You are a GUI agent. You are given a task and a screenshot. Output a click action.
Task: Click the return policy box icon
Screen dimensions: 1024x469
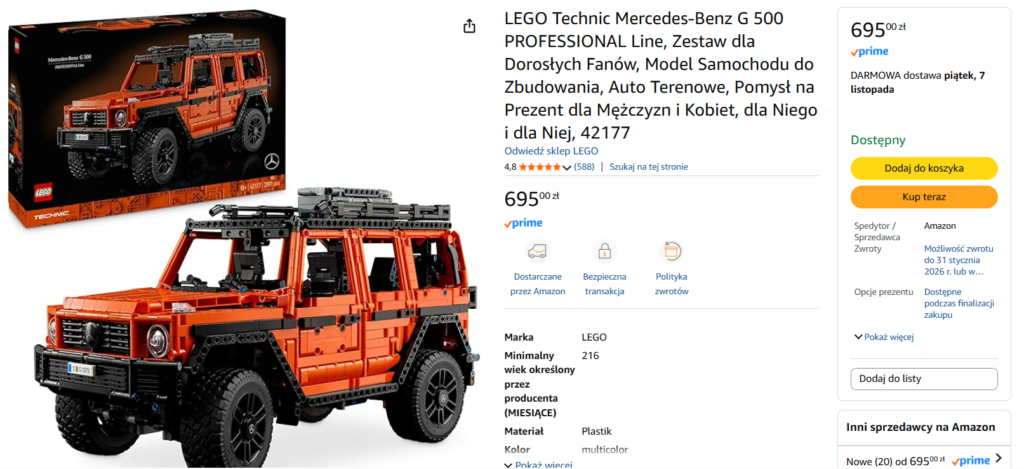(671, 251)
